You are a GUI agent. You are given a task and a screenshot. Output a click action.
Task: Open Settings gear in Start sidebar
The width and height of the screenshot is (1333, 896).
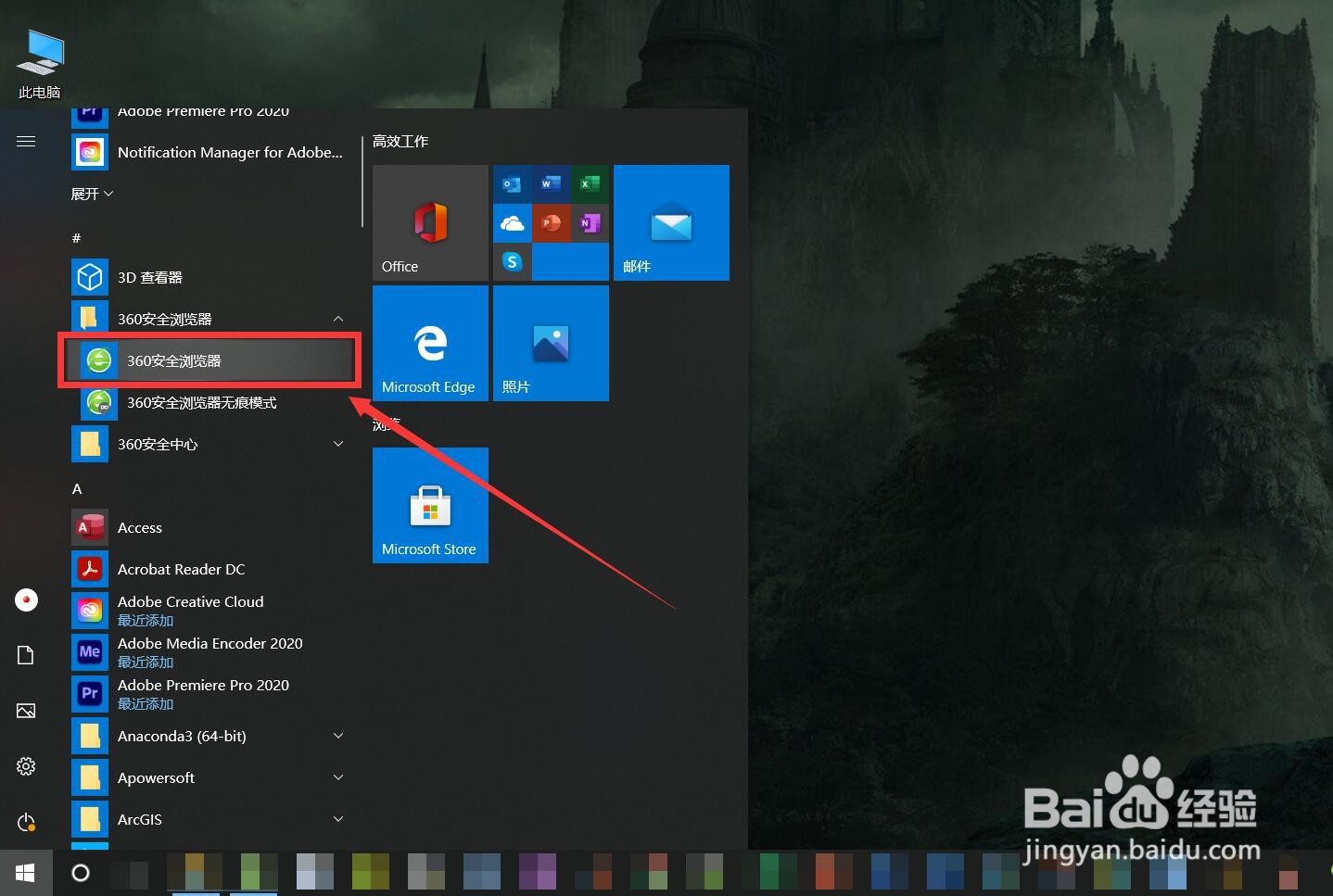pyautogui.click(x=26, y=766)
